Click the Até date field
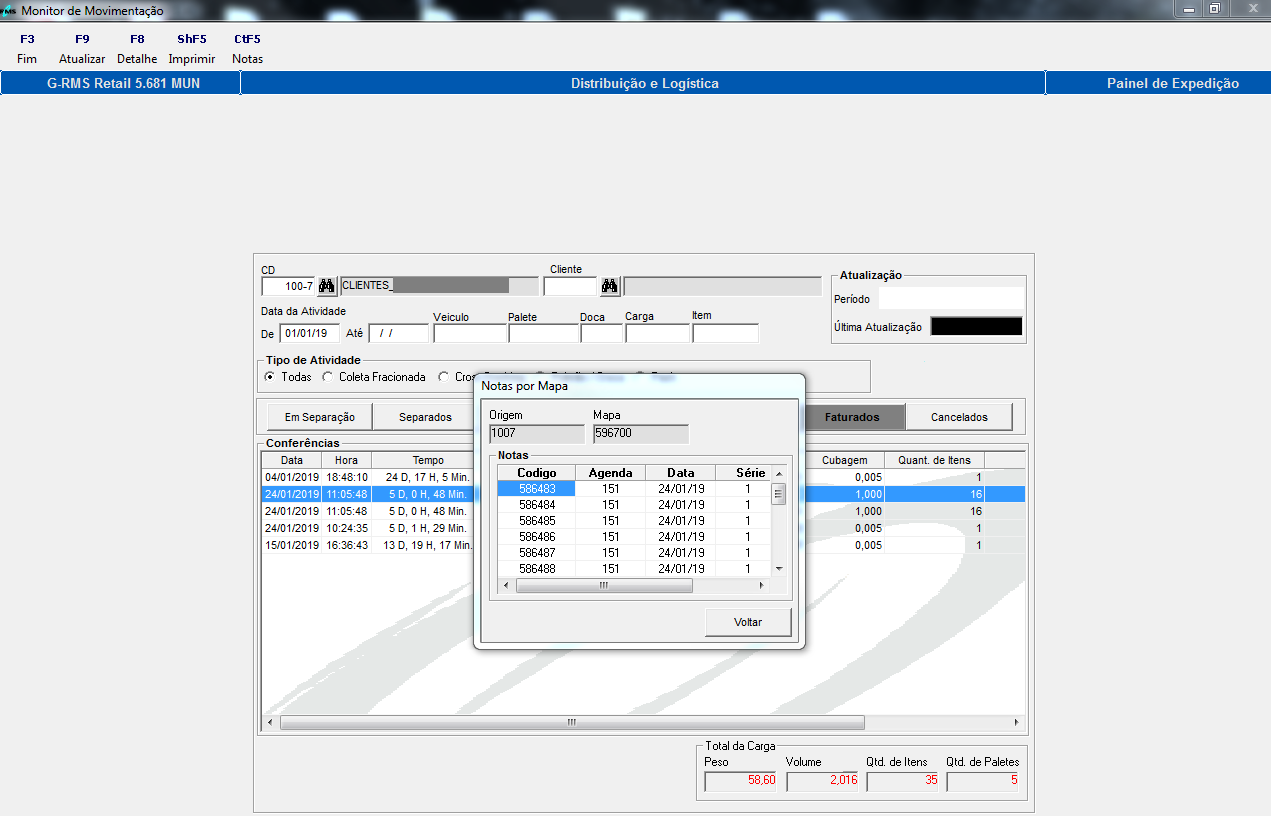 399,333
